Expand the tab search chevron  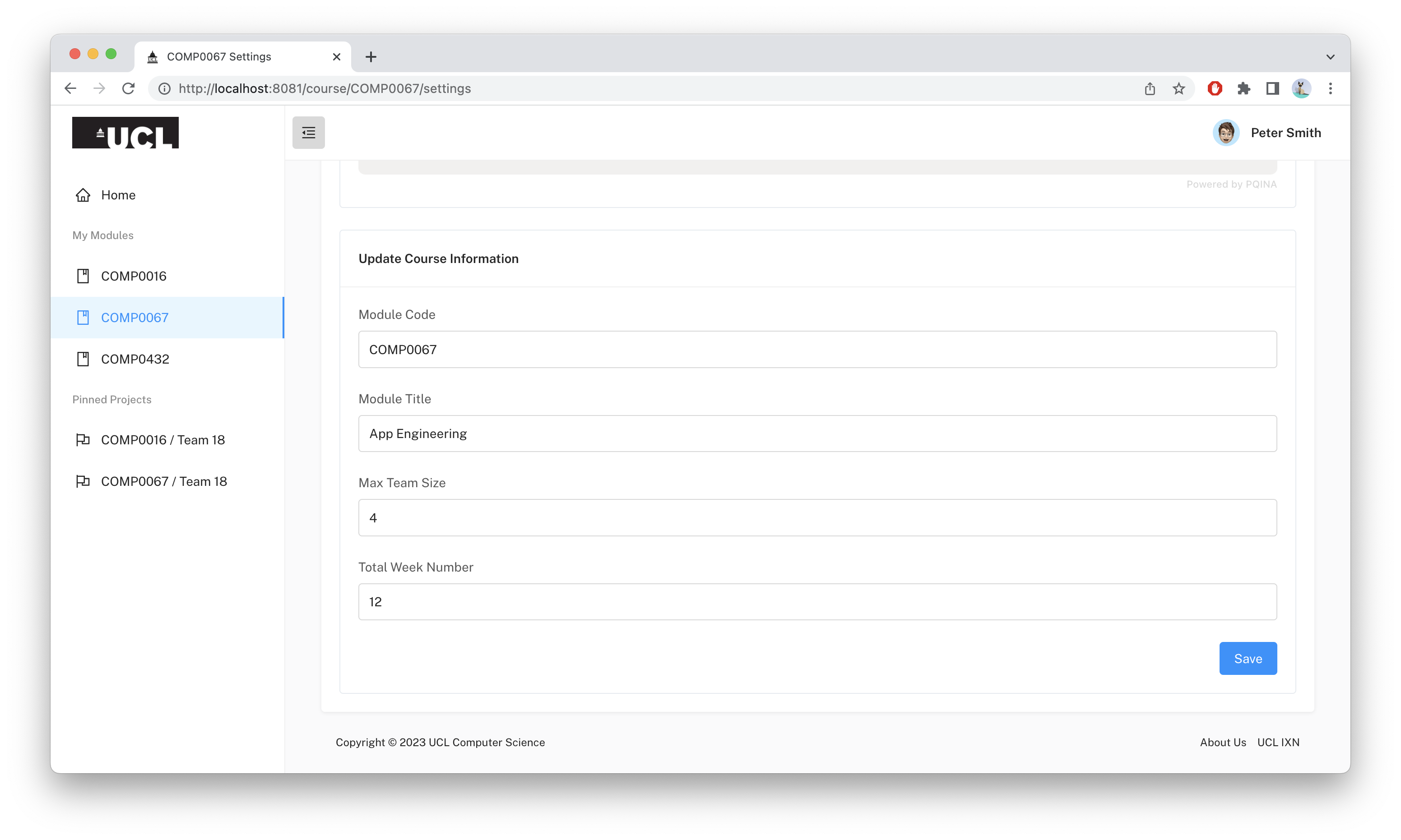[x=1330, y=56]
